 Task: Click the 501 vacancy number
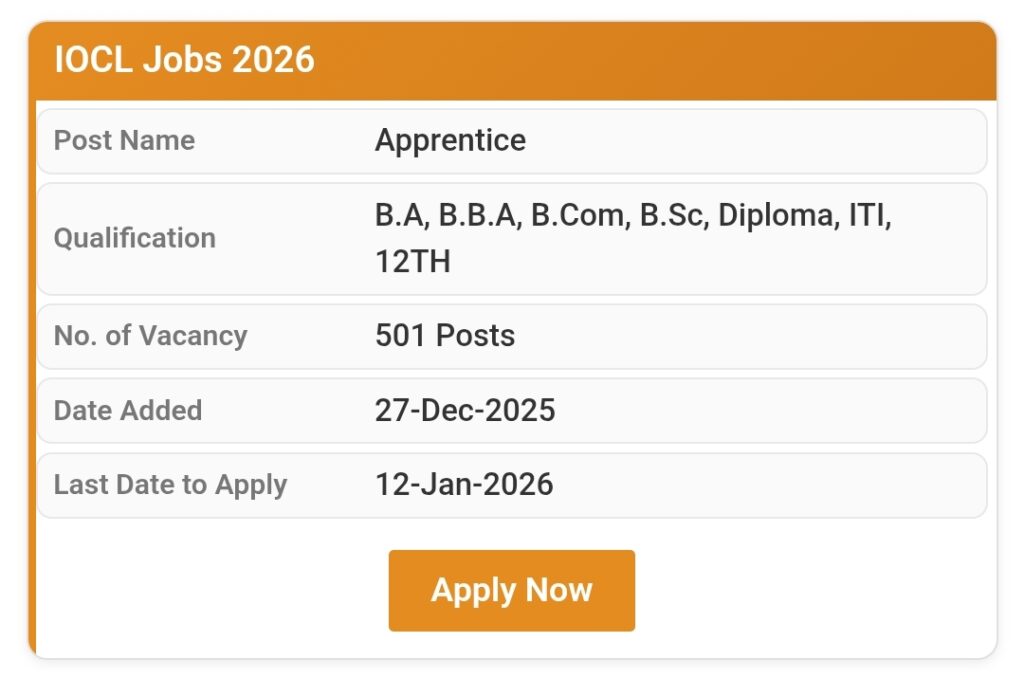coord(401,335)
